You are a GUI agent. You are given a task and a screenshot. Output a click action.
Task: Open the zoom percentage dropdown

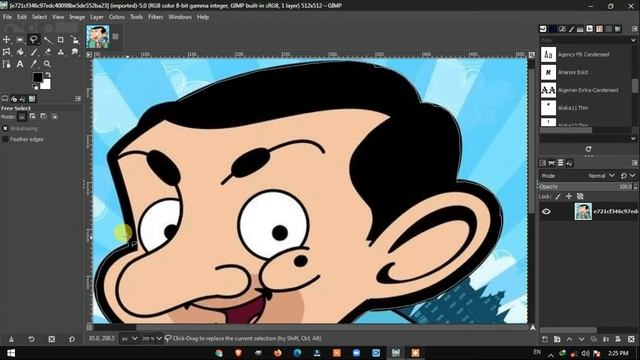152,339
